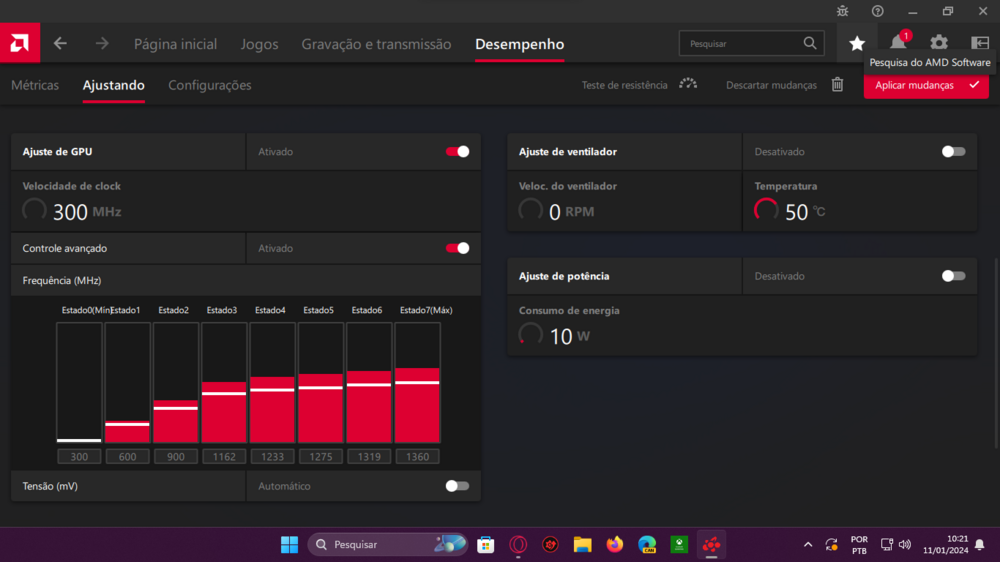The image size is (1000, 562).
Task: Enable the Ajuste de potência toggle
Action: tap(953, 276)
